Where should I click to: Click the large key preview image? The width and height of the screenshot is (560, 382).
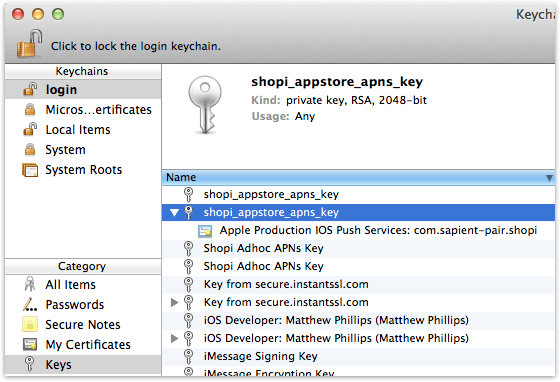(x=204, y=105)
